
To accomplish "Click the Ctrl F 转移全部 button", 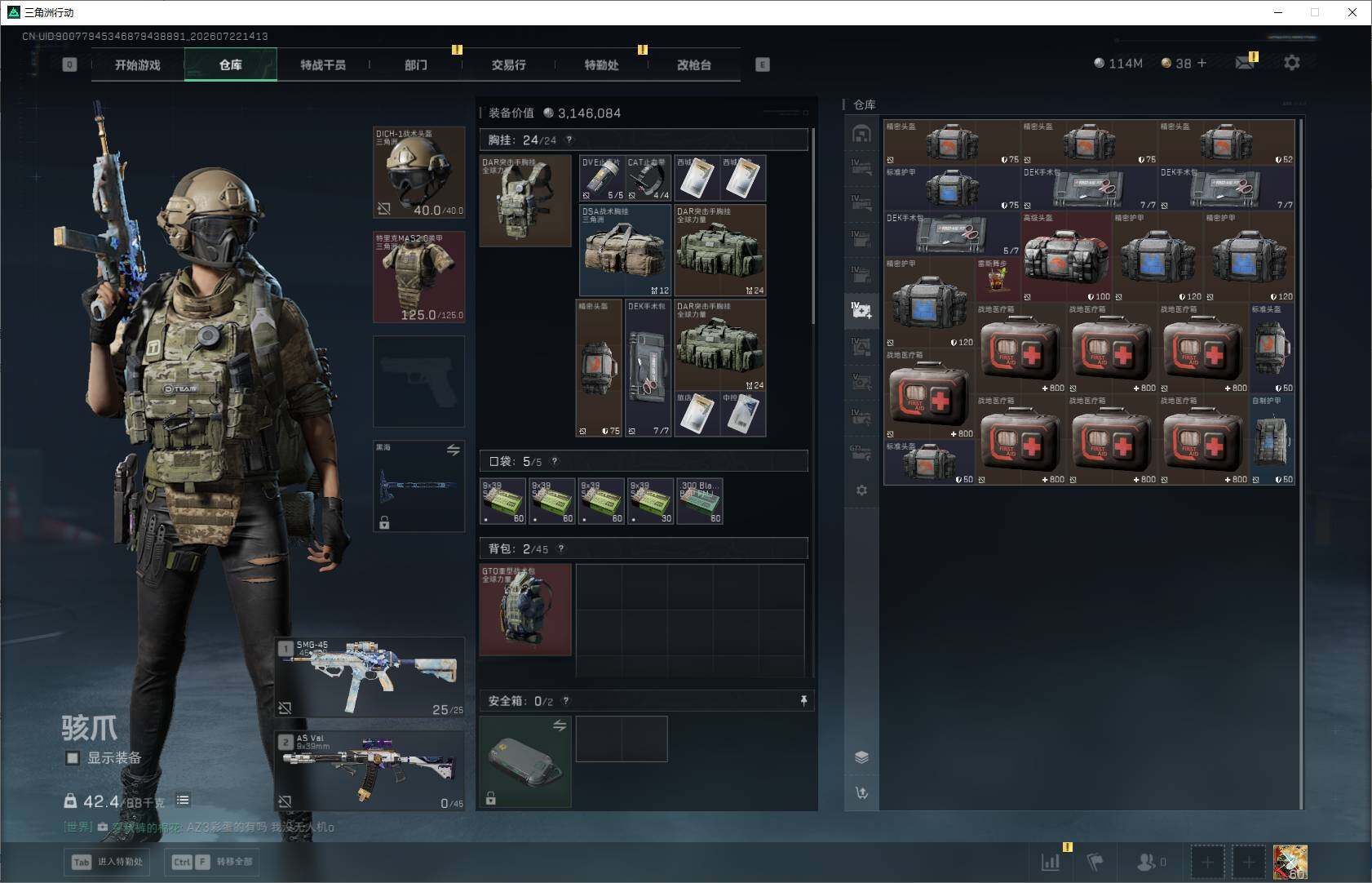I will [212, 862].
